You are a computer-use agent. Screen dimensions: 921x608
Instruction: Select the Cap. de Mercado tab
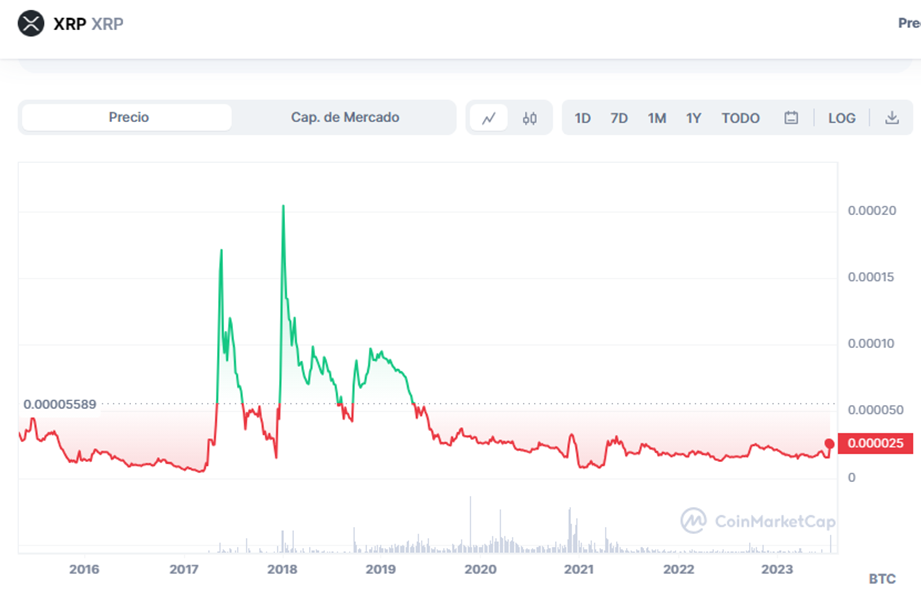click(345, 117)
